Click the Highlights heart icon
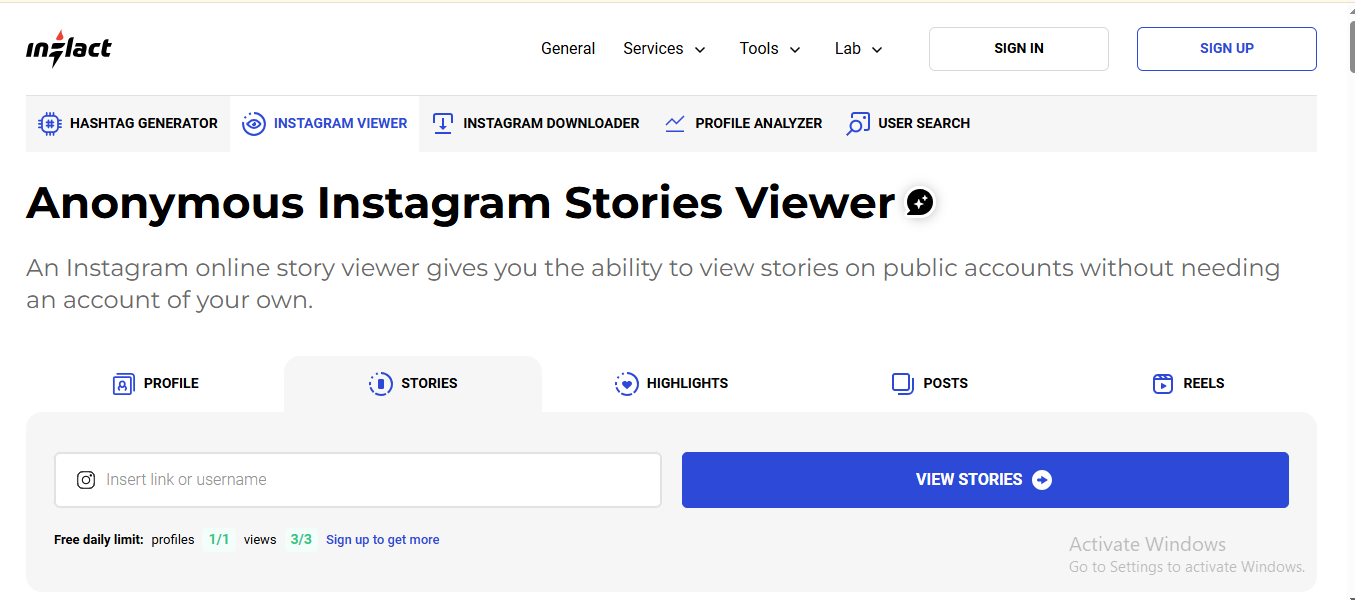1355x600 pixels. coord(626,383)
